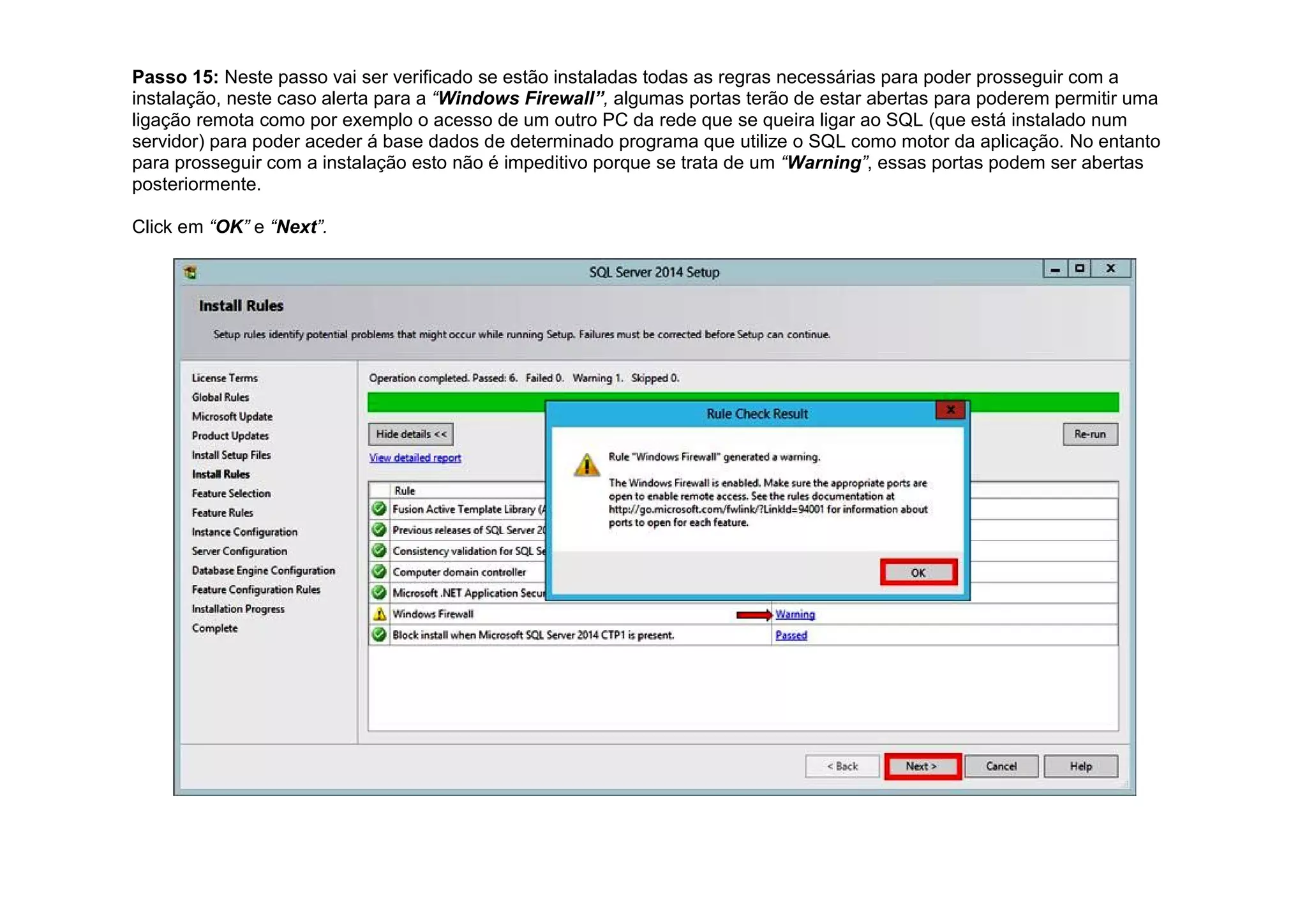Minimize the SQL Server 2014 Setup window
Image resolution: width=1307 pixels, height=924 pixels.
point(1055,269)
